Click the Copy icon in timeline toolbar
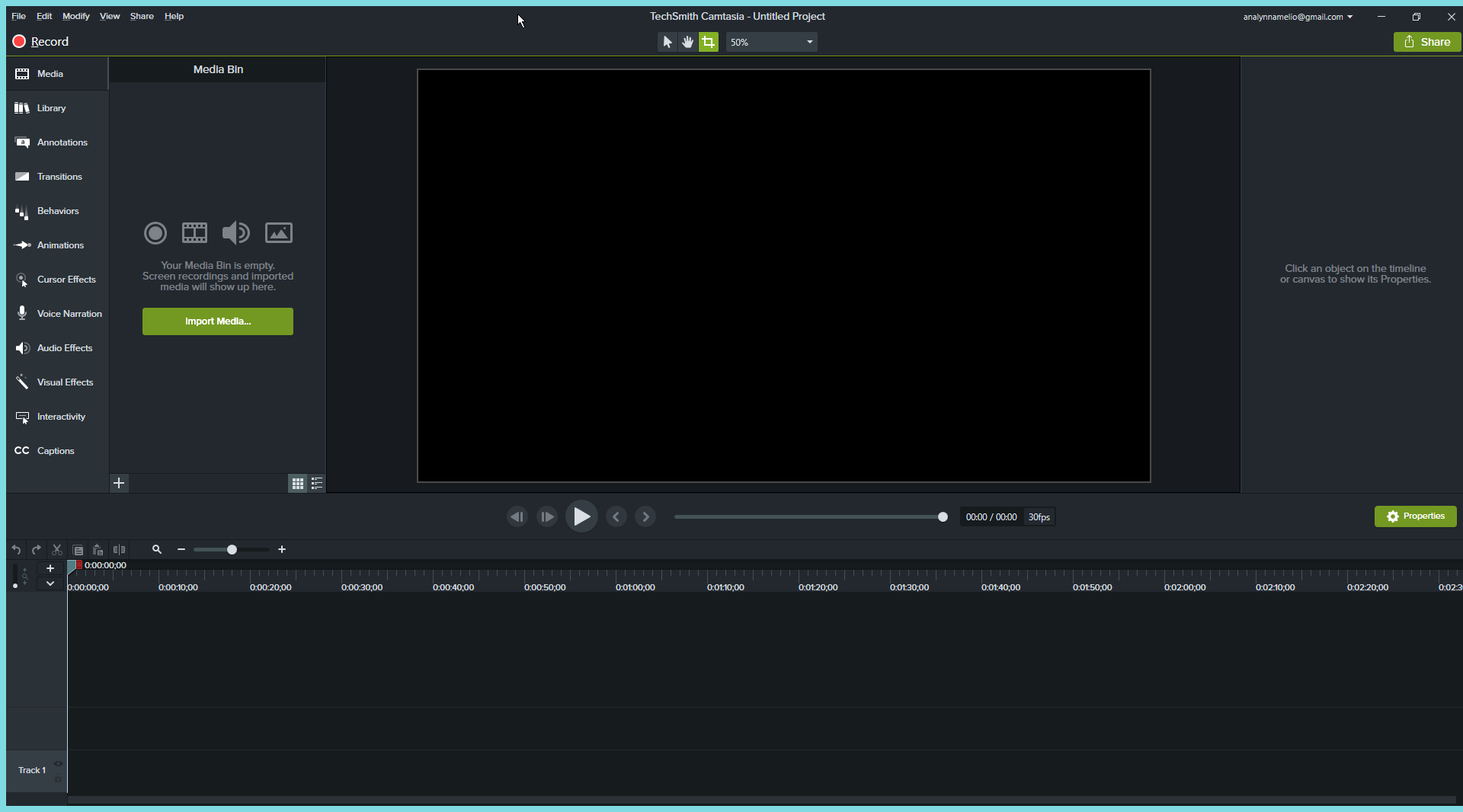 point(78,550)
